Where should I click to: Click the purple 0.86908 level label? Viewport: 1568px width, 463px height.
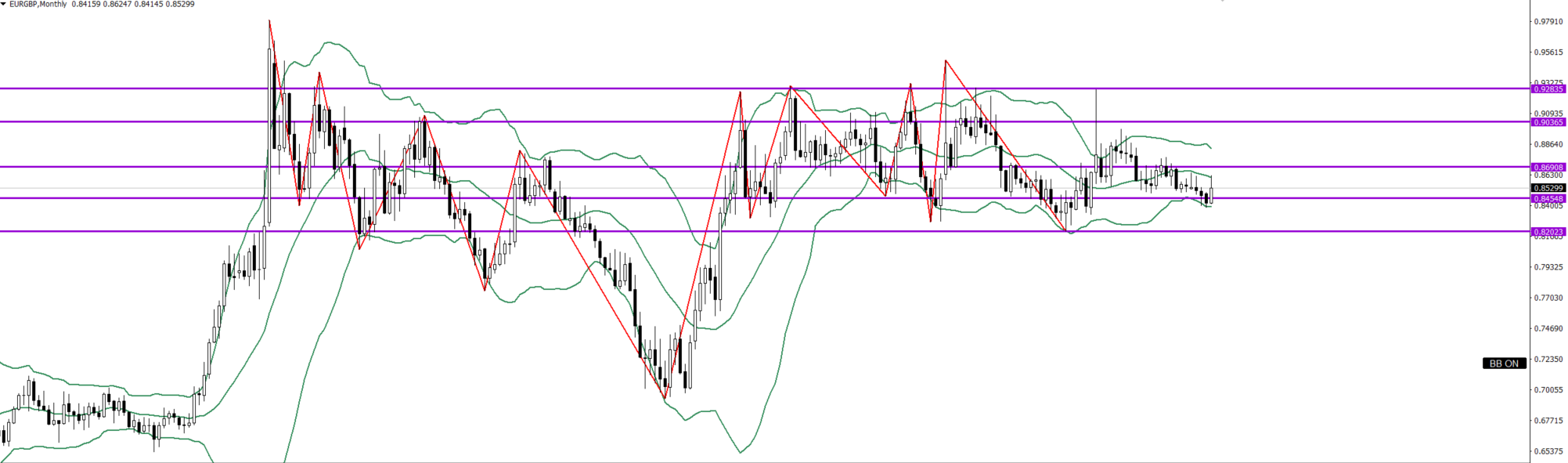click(1548, 167)
